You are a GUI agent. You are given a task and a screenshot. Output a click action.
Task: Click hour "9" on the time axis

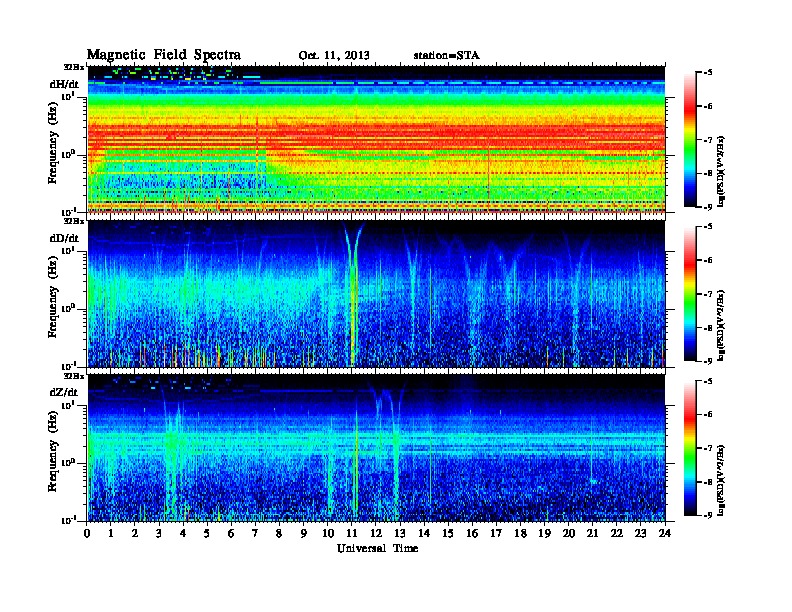point(304,533)
